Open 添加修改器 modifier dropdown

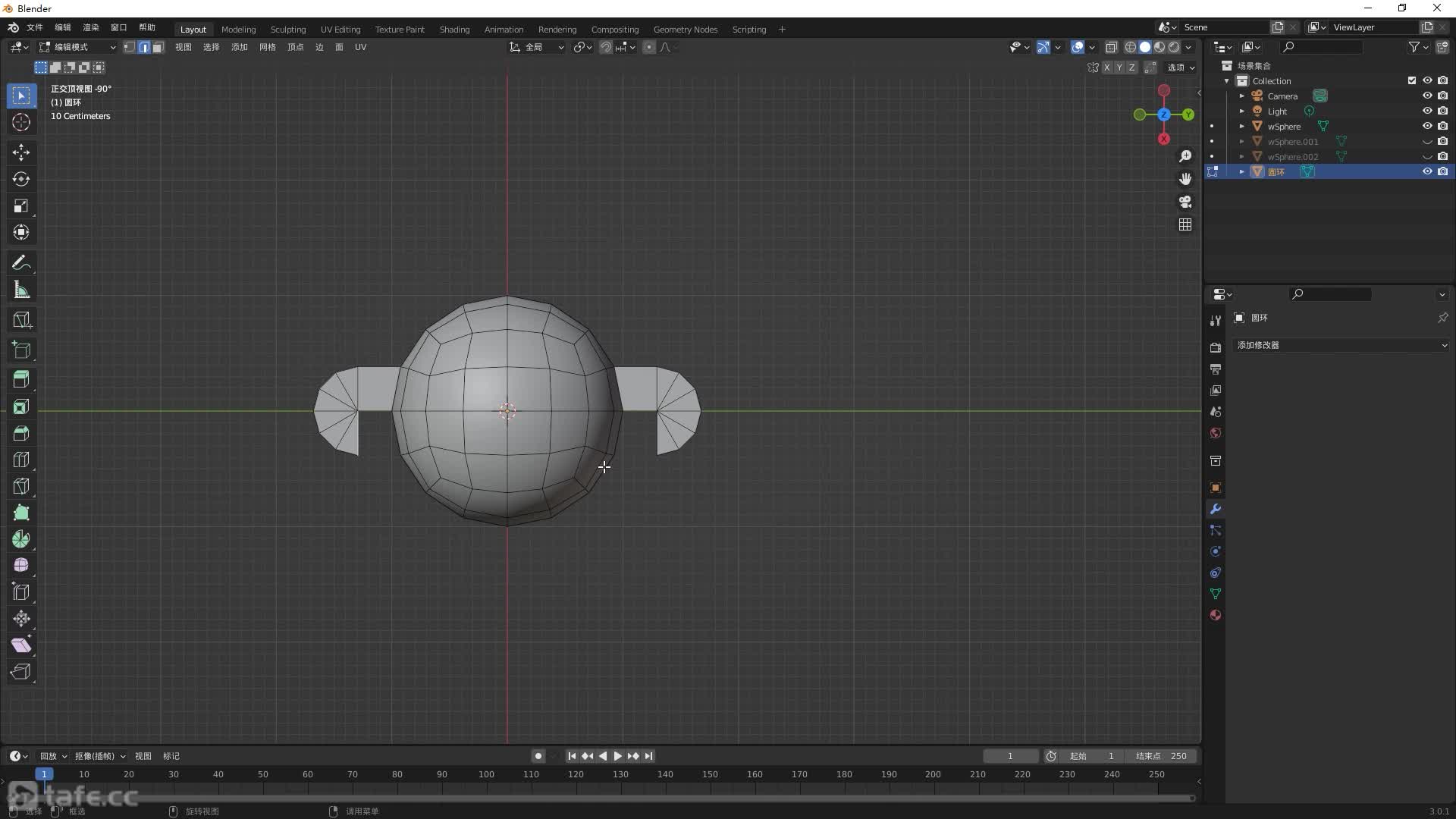1341,345
